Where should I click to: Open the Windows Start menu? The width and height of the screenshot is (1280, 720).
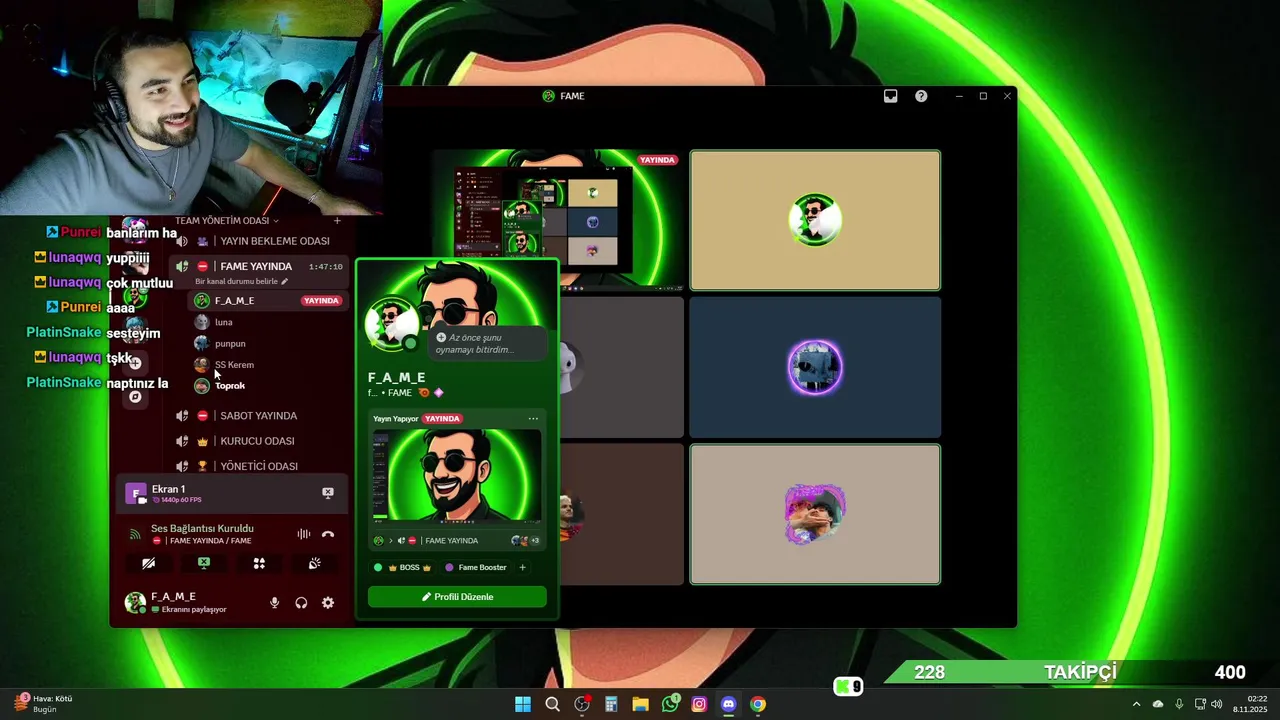pyautogui.click(x=523, y=704)
